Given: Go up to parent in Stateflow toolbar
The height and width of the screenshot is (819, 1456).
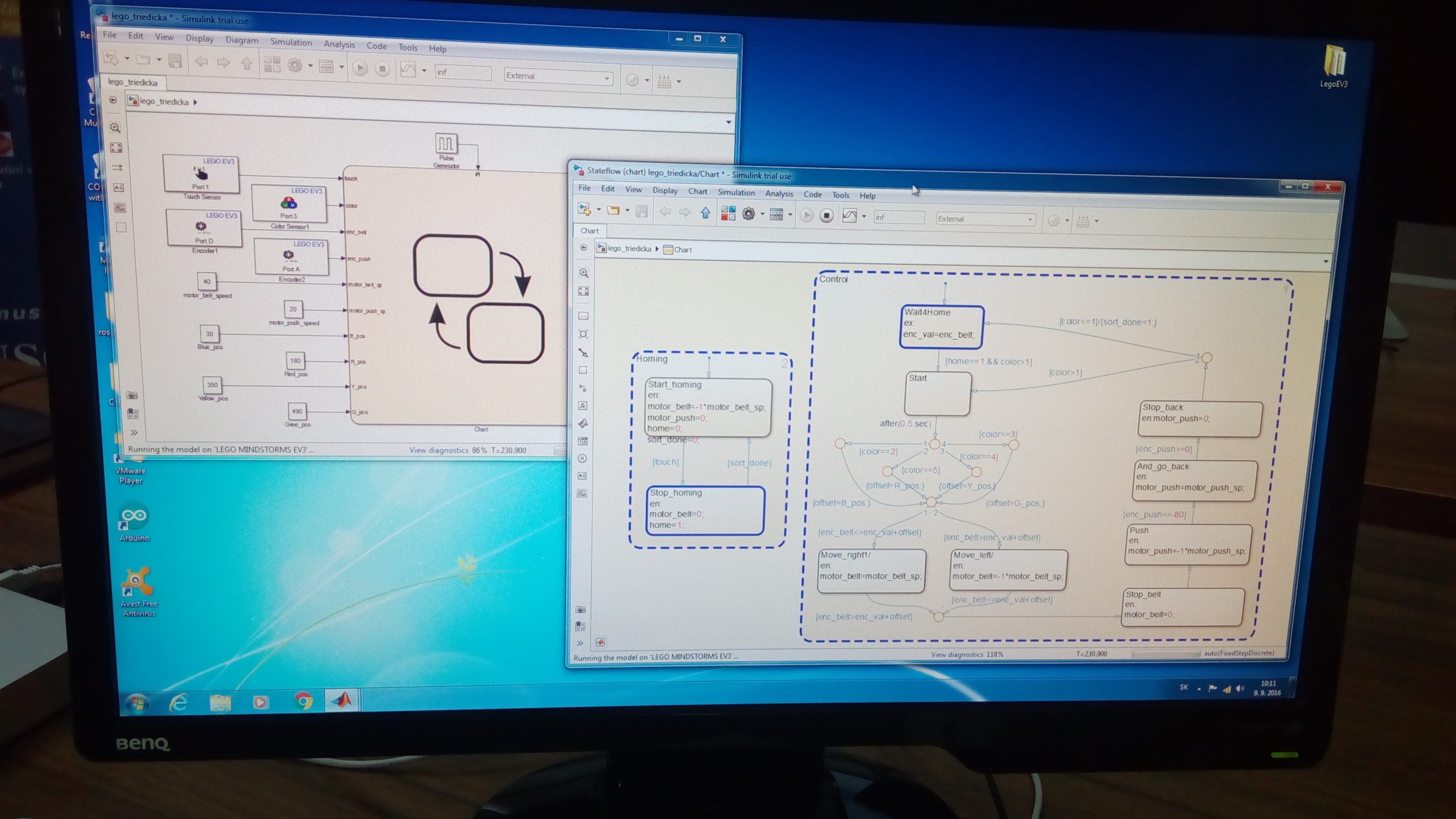Looking at the screenshot, I should pyautogui.click(x=705, y=213).
